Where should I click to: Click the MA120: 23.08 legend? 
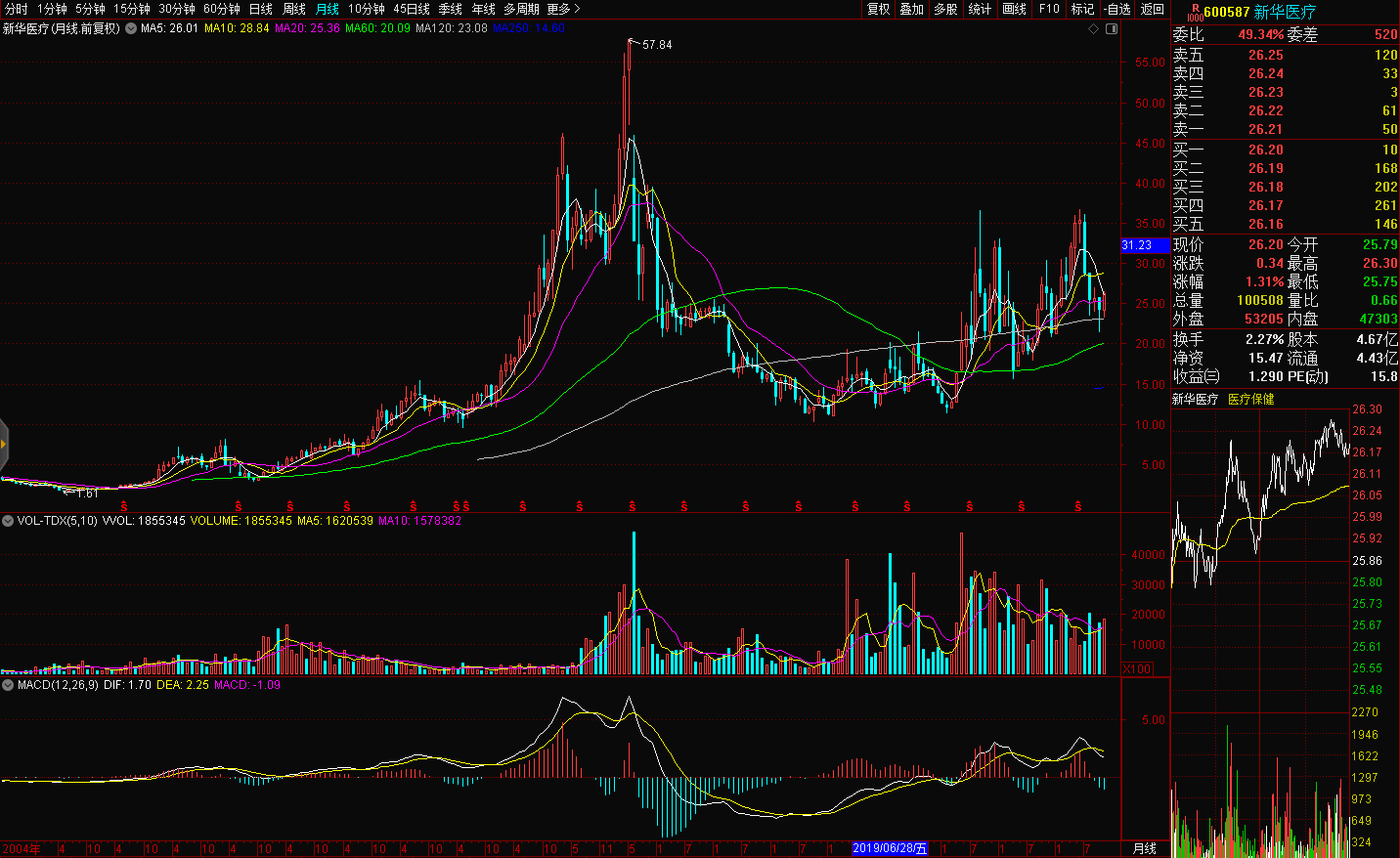[x=452, y=28]
